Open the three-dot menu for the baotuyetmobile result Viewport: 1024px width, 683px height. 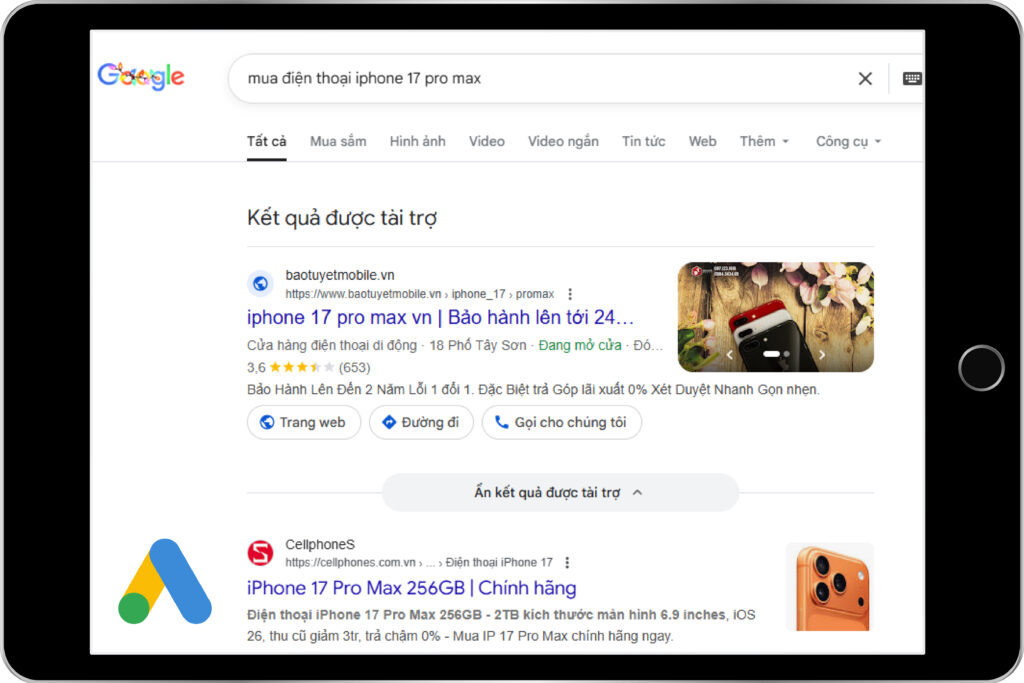tap(570, 294)
